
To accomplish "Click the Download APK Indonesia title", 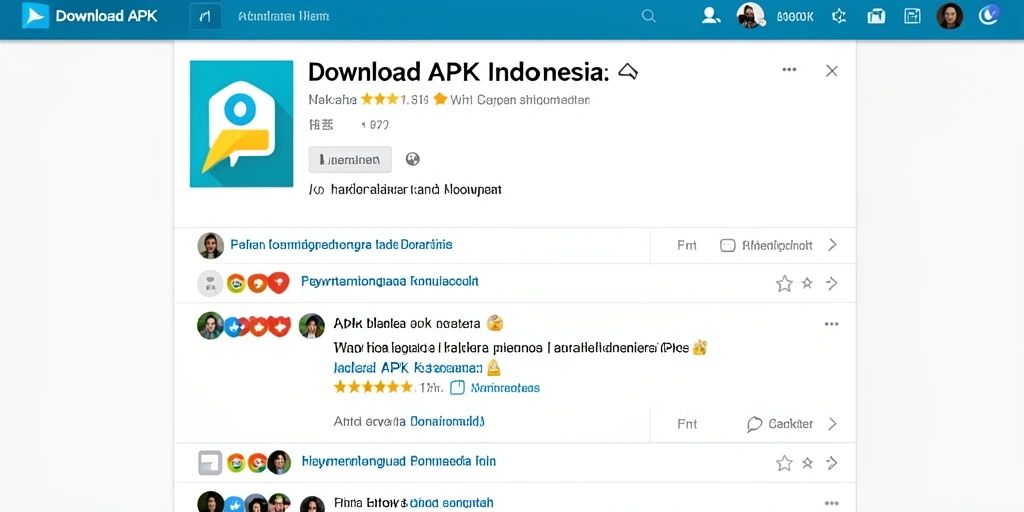I will pyautogui.click(x=458, y=72).
